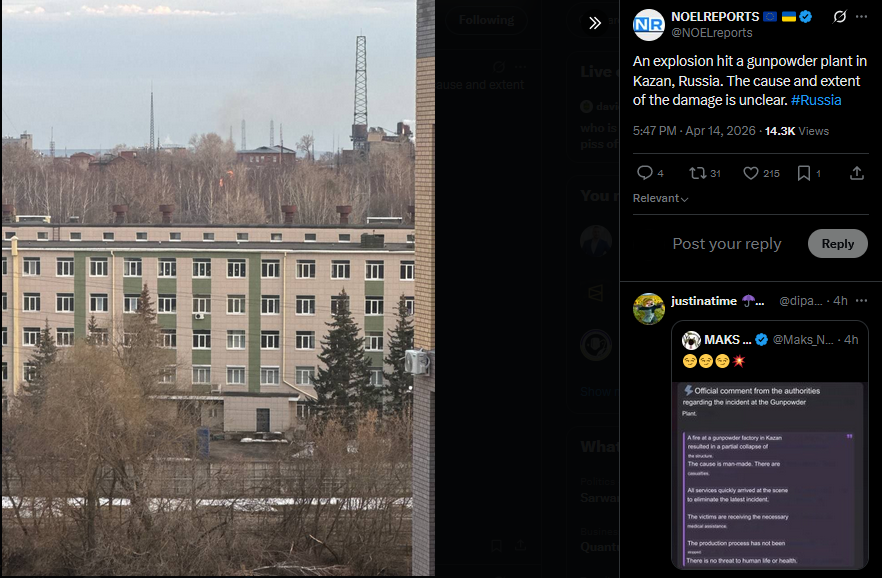
Task: View the 14.3K Views analytics
Action: click(x=796, y=131)
